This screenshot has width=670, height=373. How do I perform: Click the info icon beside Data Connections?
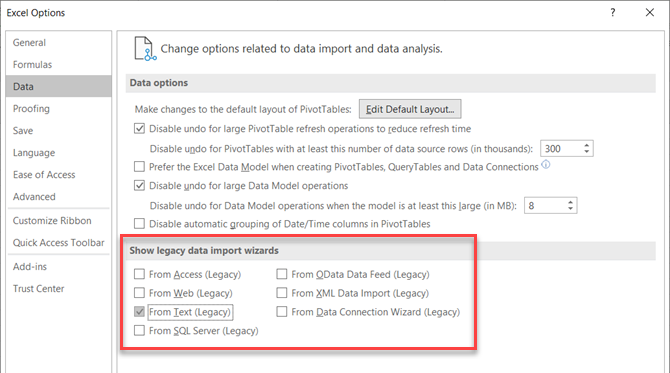pos(546,164)
